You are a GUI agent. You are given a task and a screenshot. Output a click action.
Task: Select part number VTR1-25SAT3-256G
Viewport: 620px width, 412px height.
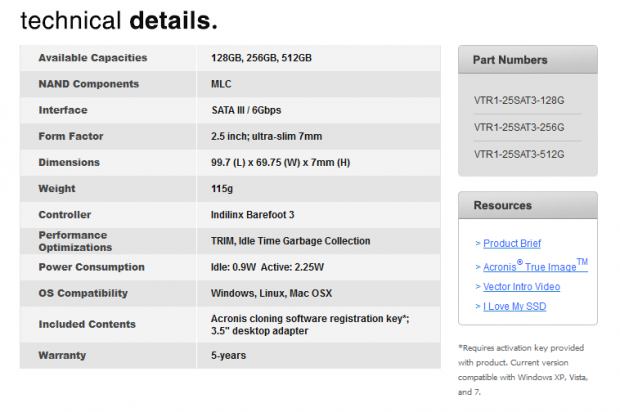point(519,127)
